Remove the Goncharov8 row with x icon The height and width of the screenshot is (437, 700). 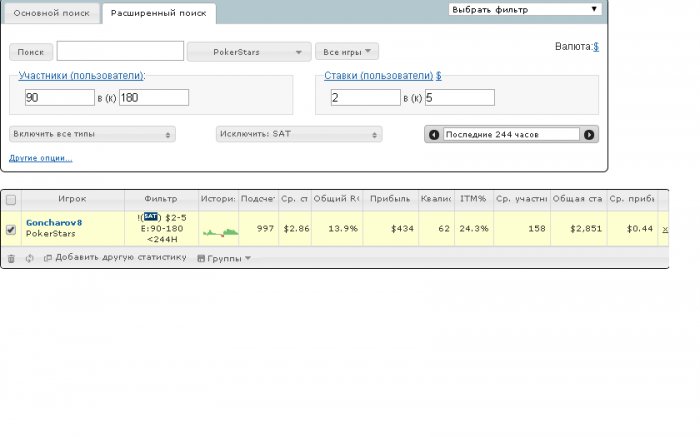click(665, 229)
